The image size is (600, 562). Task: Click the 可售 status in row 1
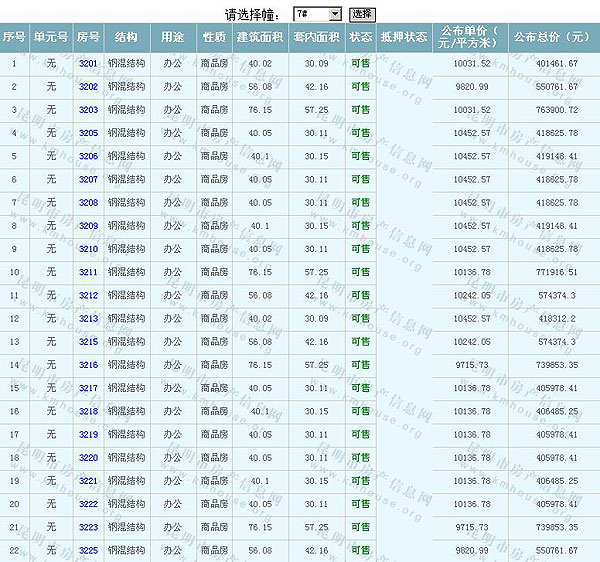tap(360, 64)
